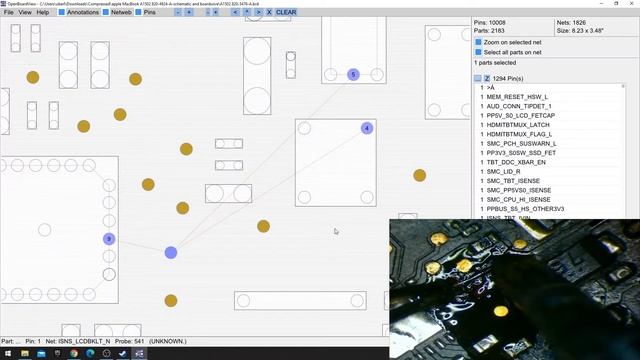Open the File menu
Viewport: 640px width, 360px height.
[9, 12]
